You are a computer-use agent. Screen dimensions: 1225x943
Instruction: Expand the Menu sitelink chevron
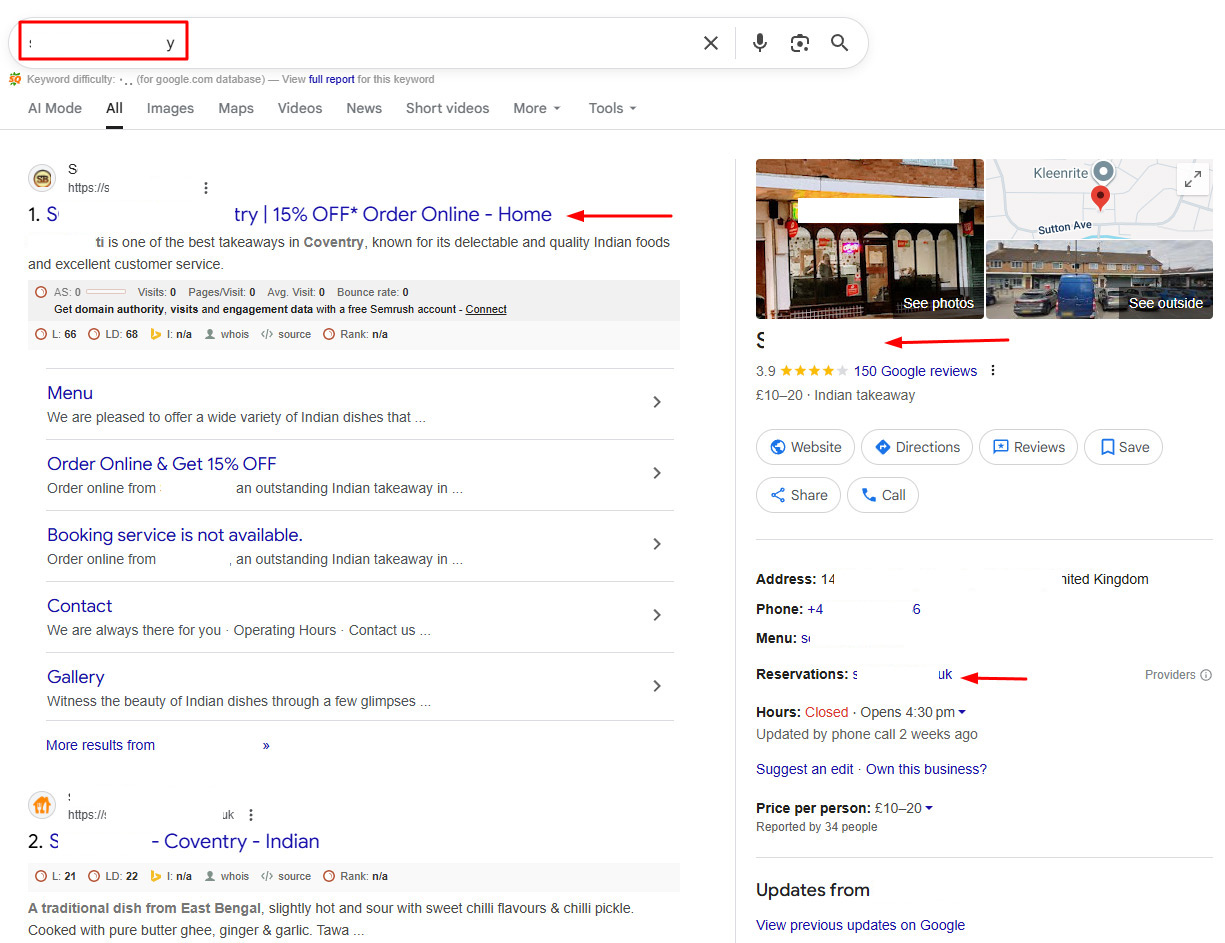click(657, 402)
